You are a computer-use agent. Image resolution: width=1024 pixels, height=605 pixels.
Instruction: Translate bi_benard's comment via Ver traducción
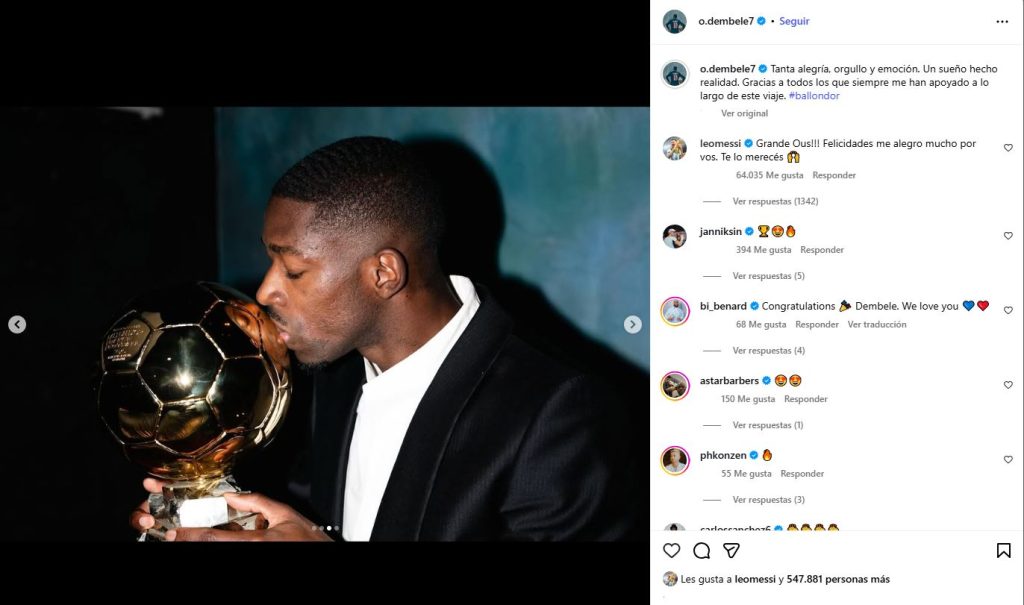[x=877, y=324]
